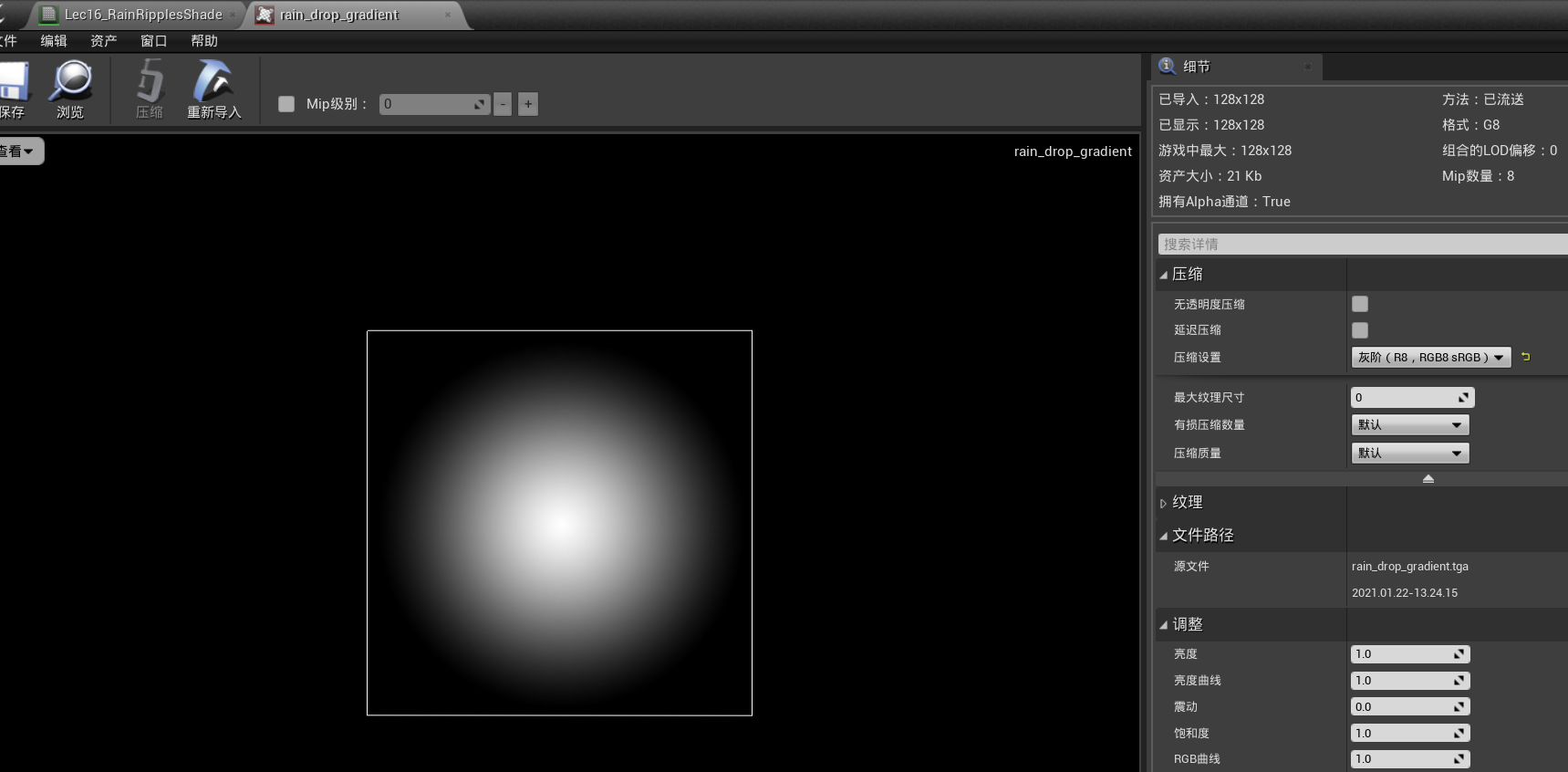Click the Mip数量：8 text
This screenshot has width=1568, height=772.
(x=1478, y=176)
